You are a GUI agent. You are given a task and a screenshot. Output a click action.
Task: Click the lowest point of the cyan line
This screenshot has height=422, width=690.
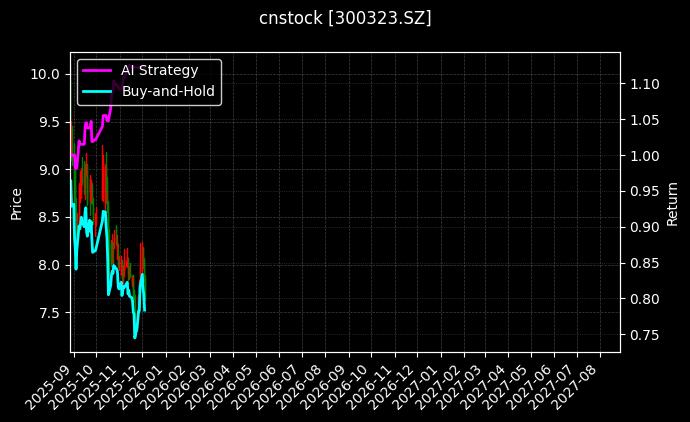135,337
